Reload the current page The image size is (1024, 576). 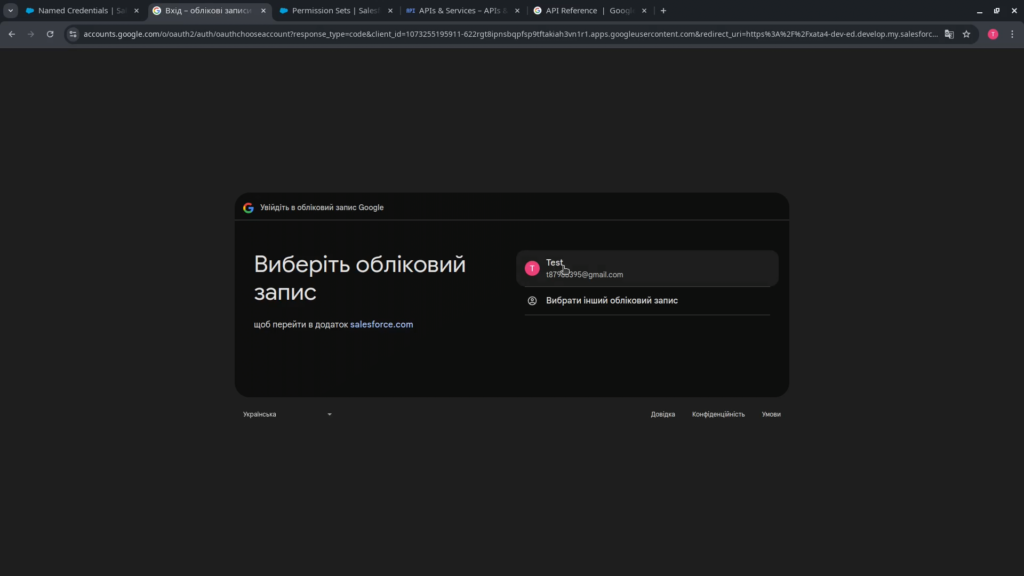coord(50,34)
